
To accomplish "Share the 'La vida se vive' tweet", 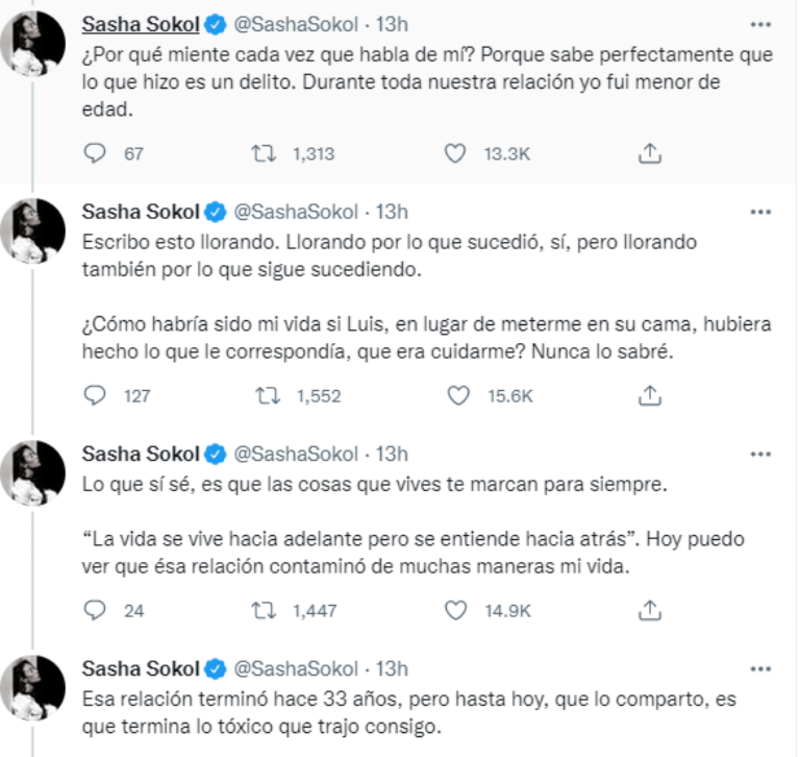I will (x=650, y=609).
